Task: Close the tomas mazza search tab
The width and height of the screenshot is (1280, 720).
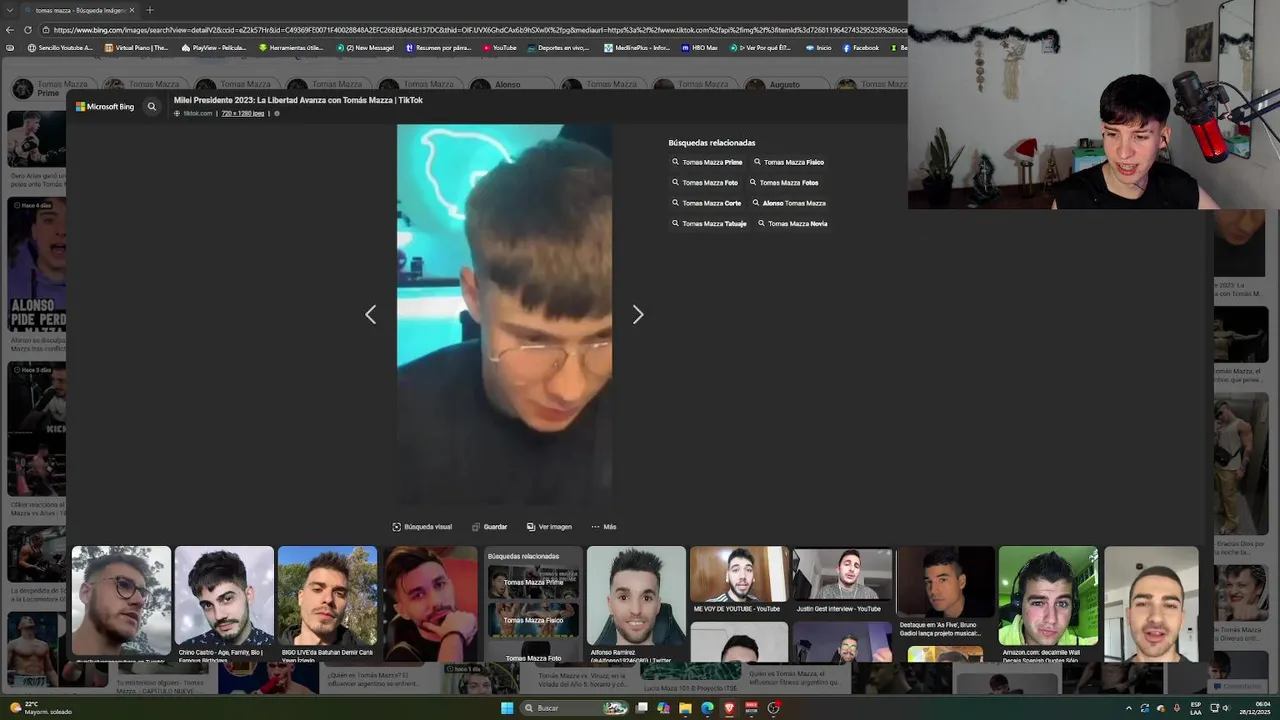Action: [x=132, y=10]
